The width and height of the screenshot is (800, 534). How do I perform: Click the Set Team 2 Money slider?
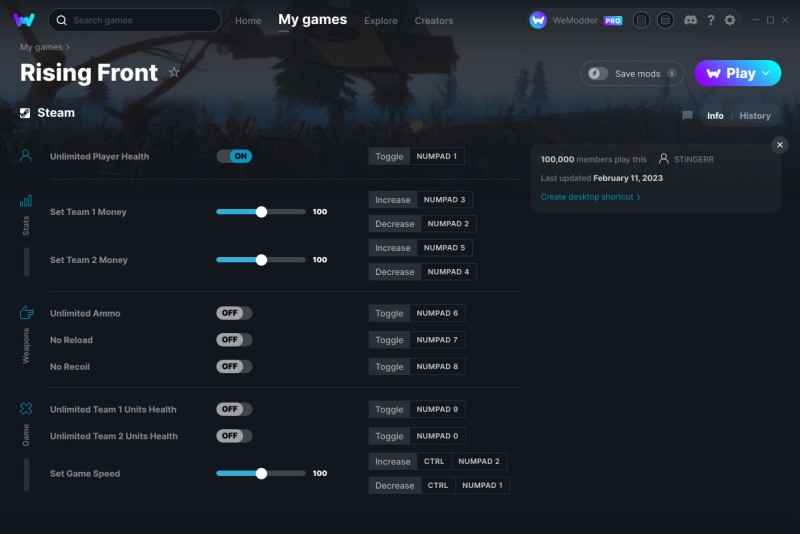(261, 260)
